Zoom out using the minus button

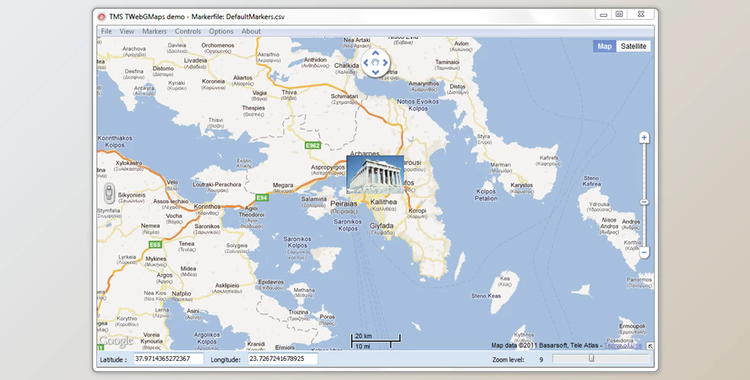tap(644, 252)
